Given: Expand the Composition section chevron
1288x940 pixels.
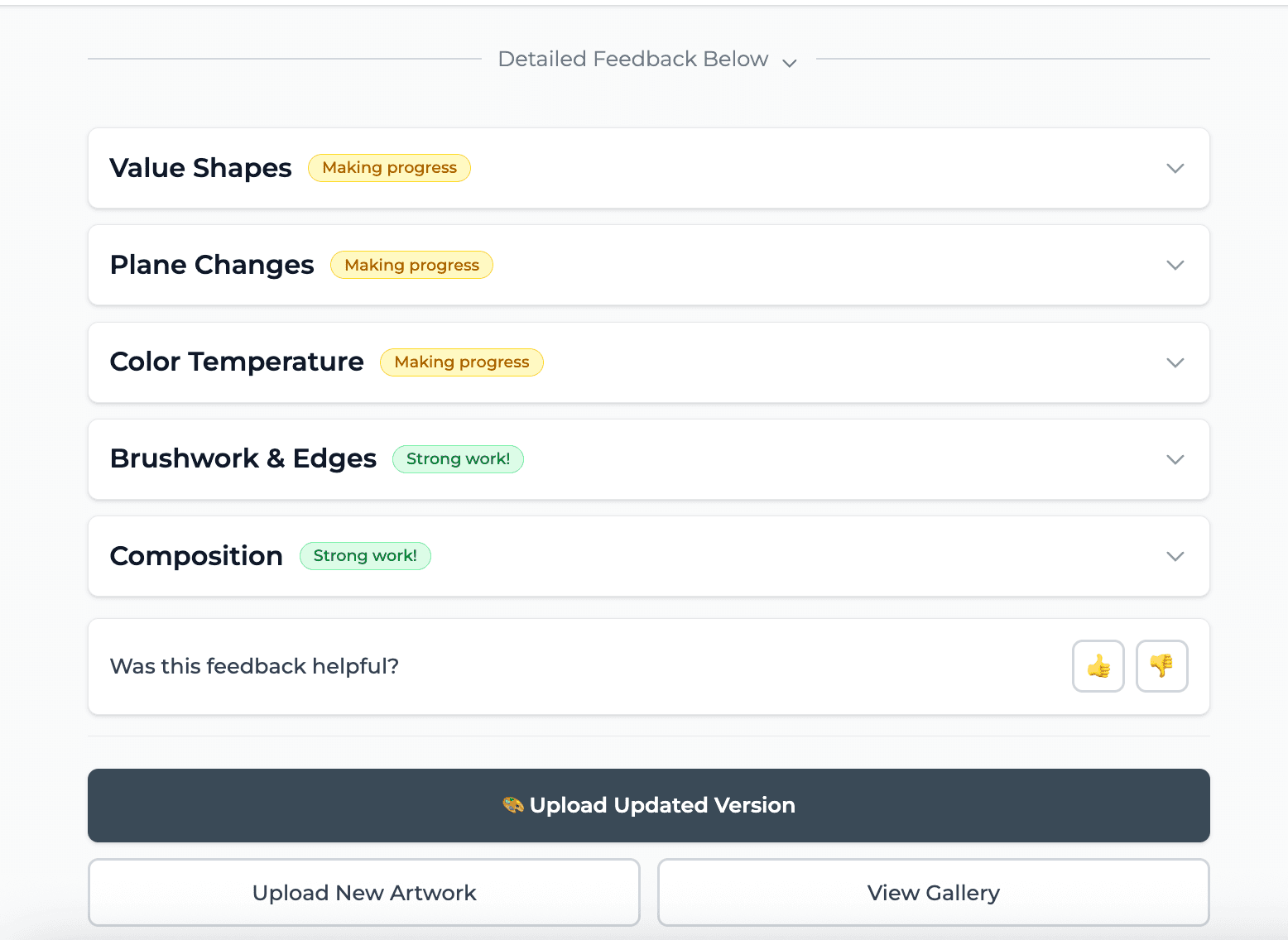Looking at the screenshot, I should pyautogui.click(x=1175, y=556).
